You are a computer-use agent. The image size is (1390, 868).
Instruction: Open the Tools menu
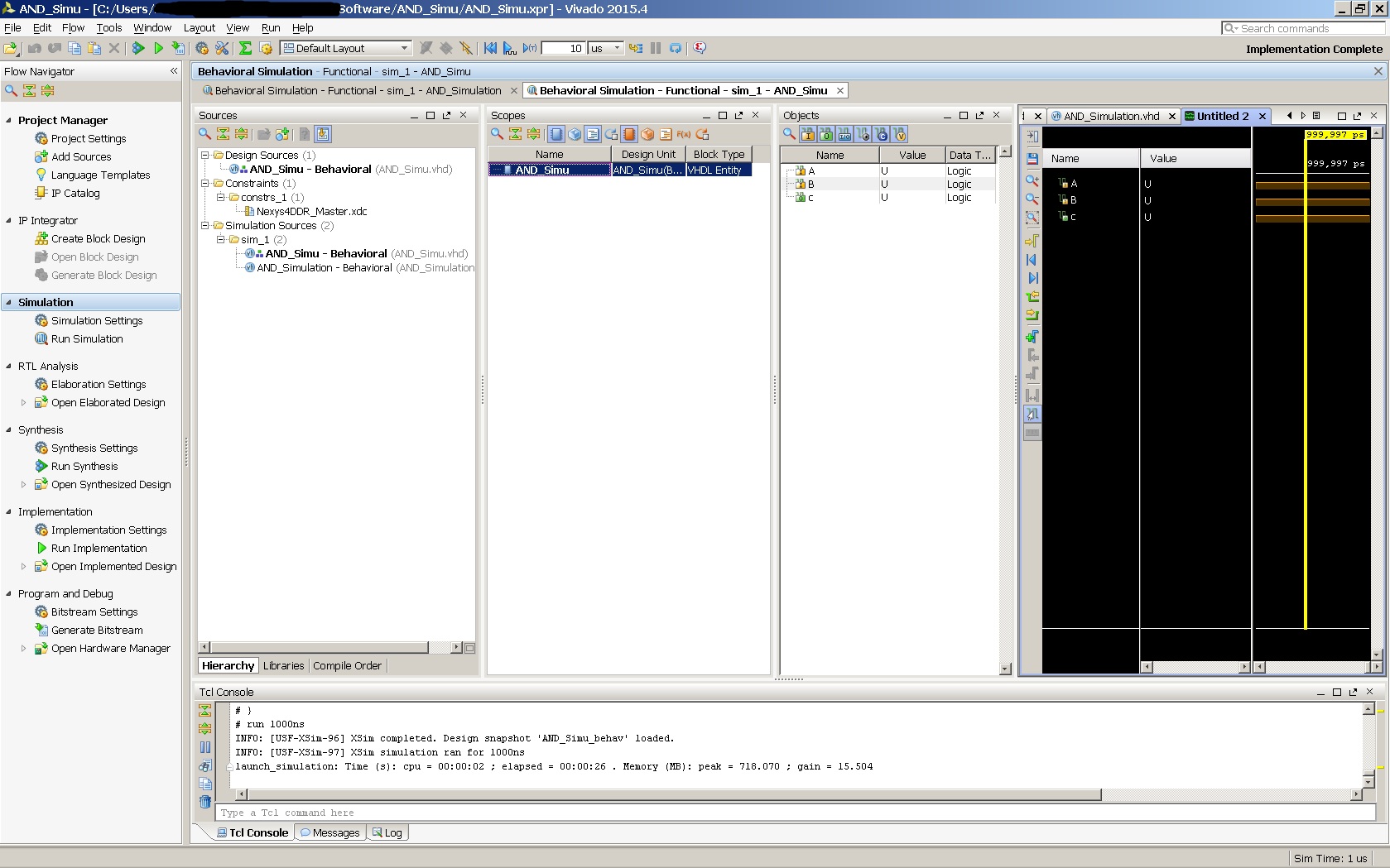(x=109, y=27)
